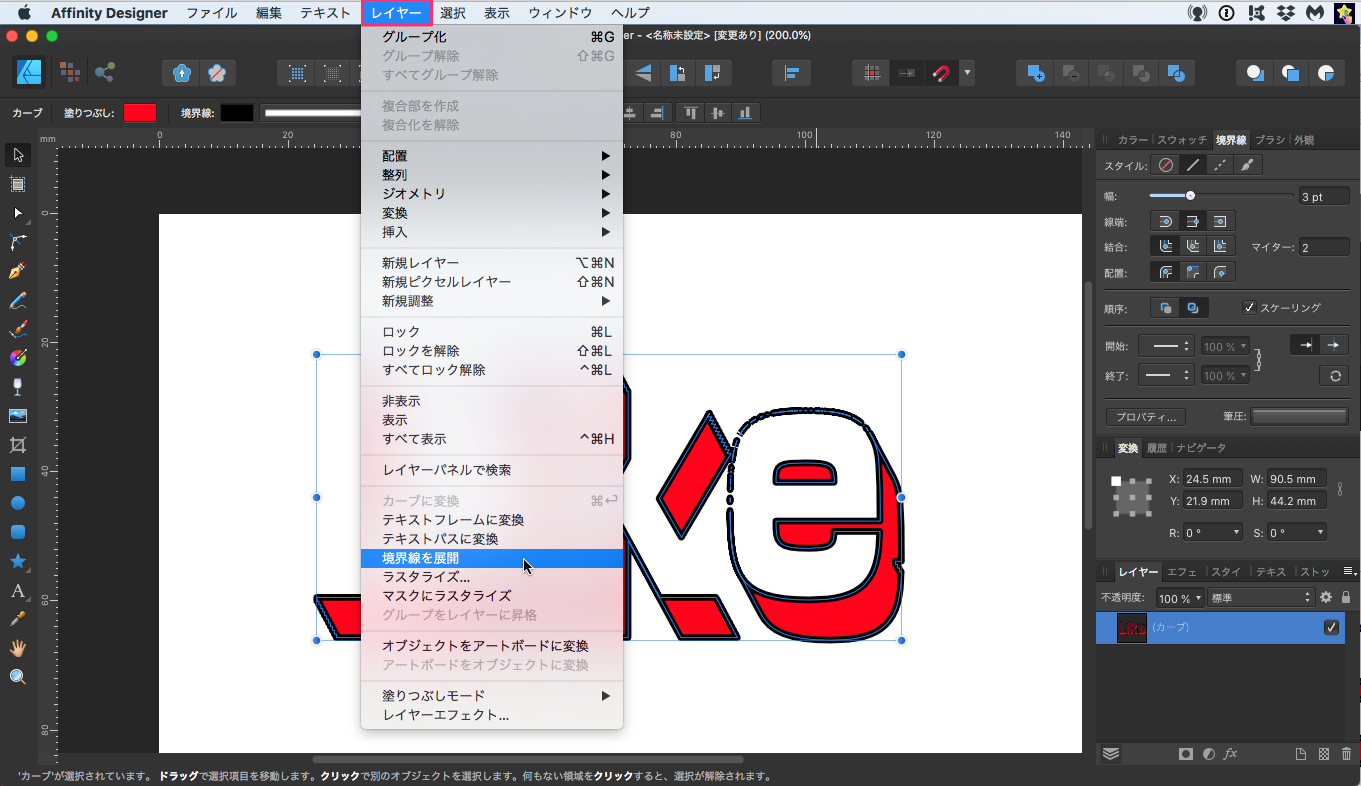Switch to Pixel Persona icon
1361x786 pixels.
pyautogui.click(x=69, y=72)
